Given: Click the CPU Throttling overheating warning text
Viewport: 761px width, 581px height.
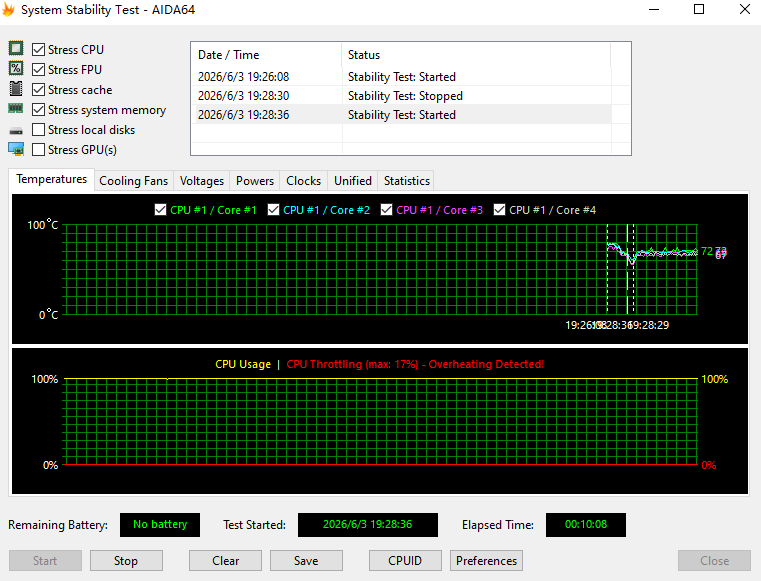Looking at the screenshot, I should coord(415,364).
